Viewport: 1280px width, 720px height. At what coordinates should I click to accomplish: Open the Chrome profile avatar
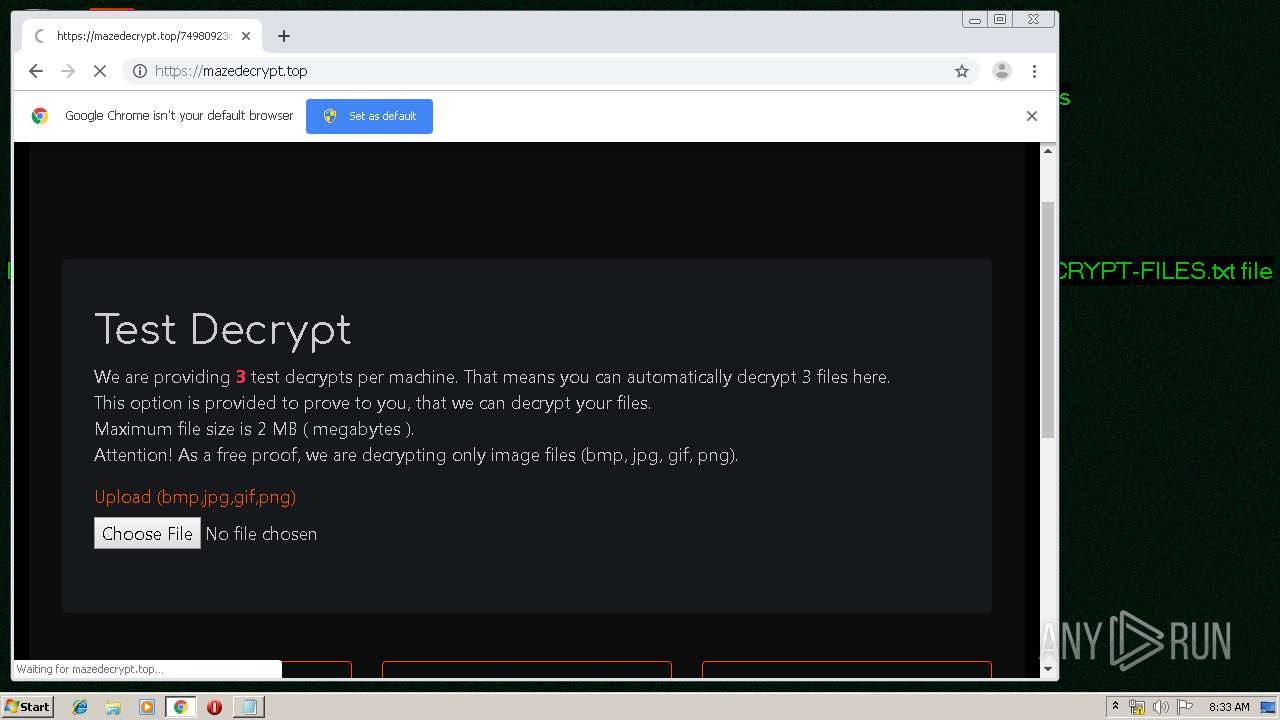(x=1002, y=71)
